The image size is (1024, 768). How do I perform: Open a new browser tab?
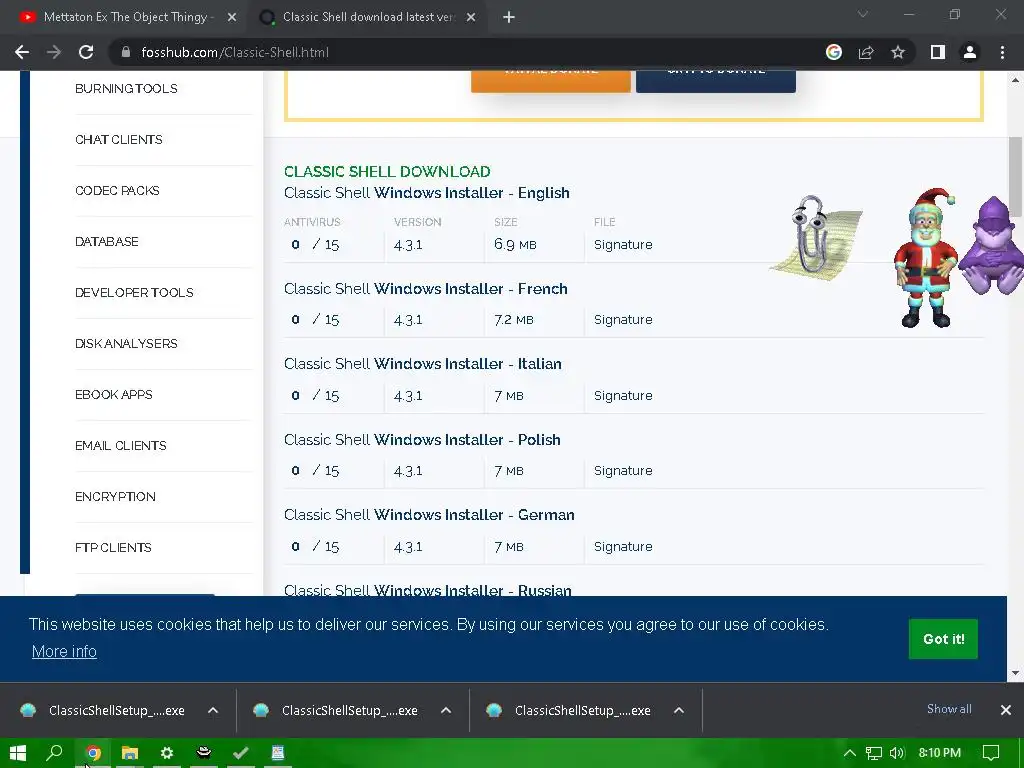click(x=509, y=18)
